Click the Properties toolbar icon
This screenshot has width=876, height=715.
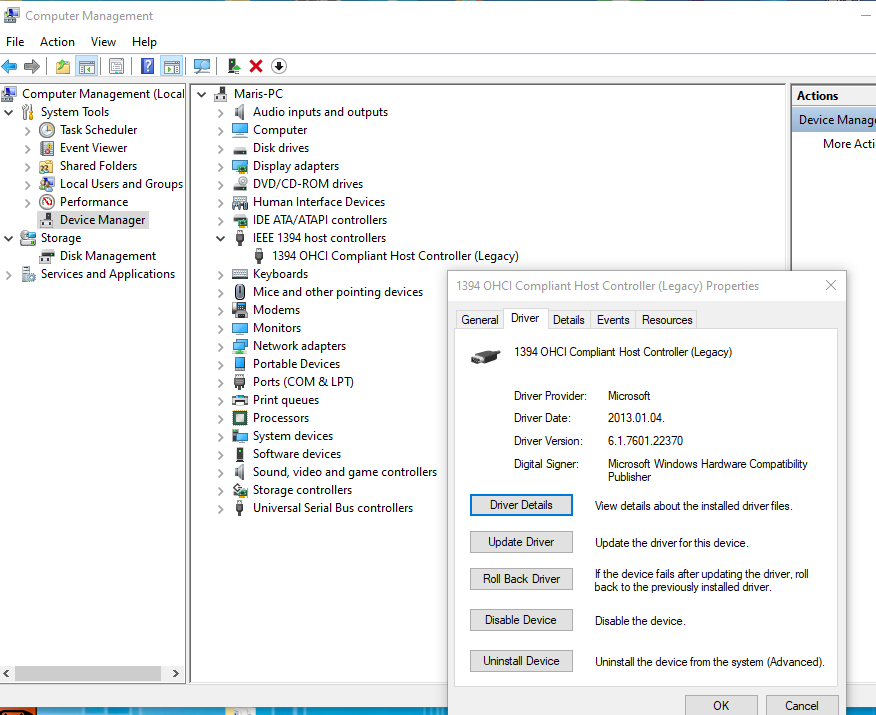[116, 66]
